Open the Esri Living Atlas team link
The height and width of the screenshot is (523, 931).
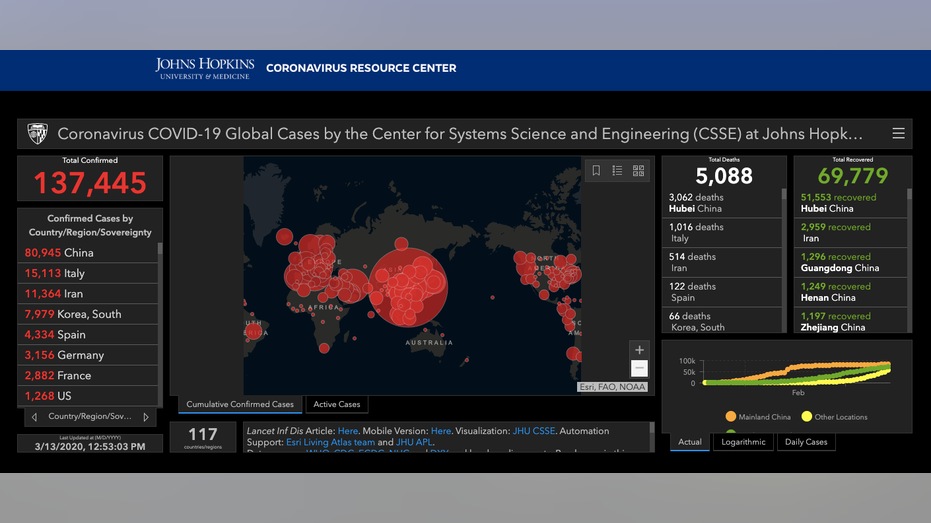click(x=330, y=442)
